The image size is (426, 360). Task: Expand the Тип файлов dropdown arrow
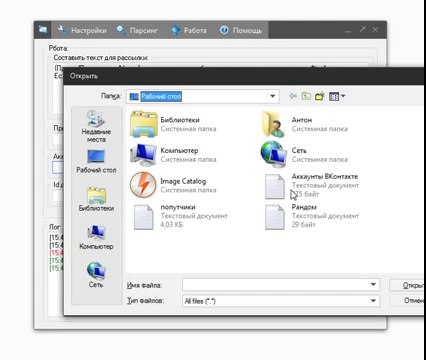[x=373, y=301]
